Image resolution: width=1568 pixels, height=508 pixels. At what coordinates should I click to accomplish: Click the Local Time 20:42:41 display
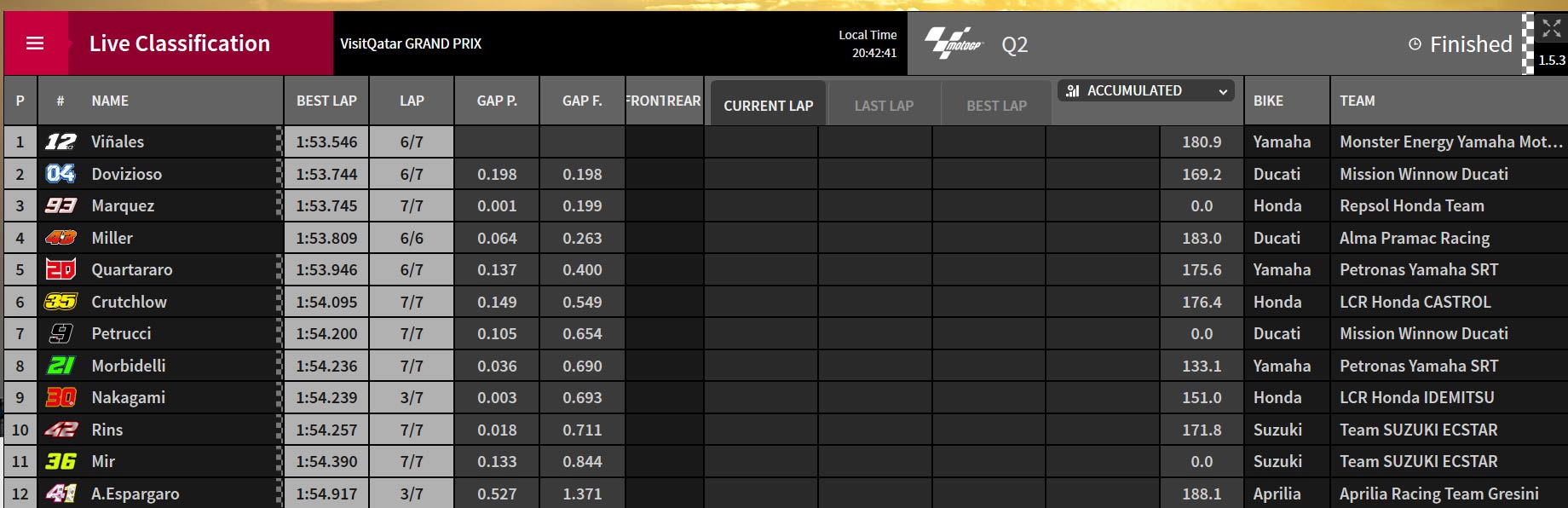point(868,43)
